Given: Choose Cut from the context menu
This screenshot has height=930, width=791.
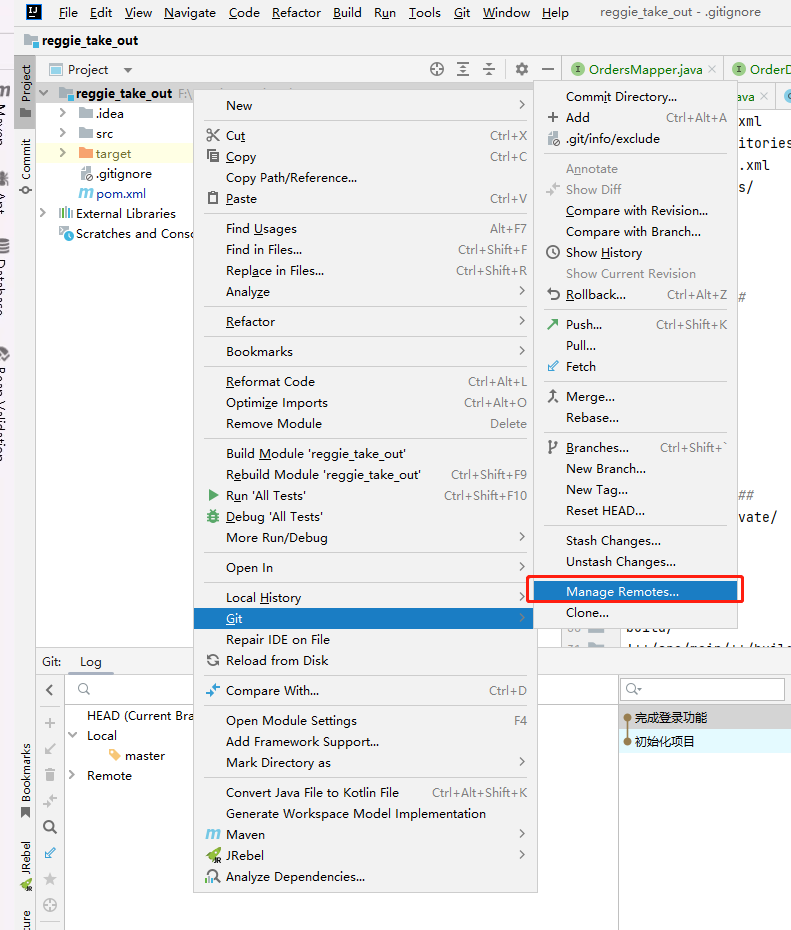Looking at the screenshot, I should point(365,135).
